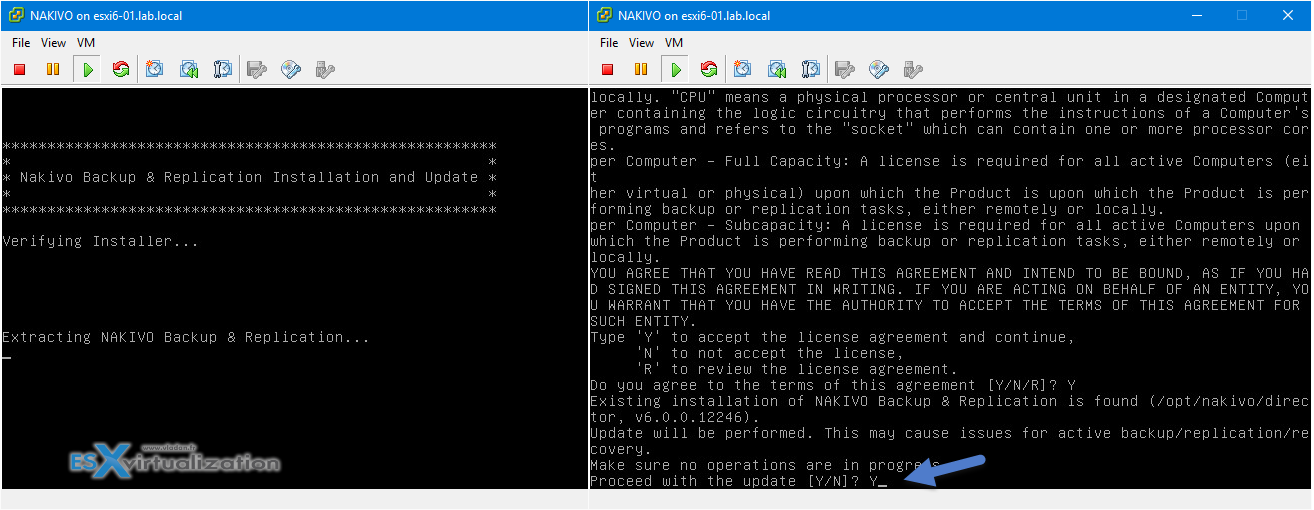
Task: Take a snapshot icon in right window
Action: point(742,69)
